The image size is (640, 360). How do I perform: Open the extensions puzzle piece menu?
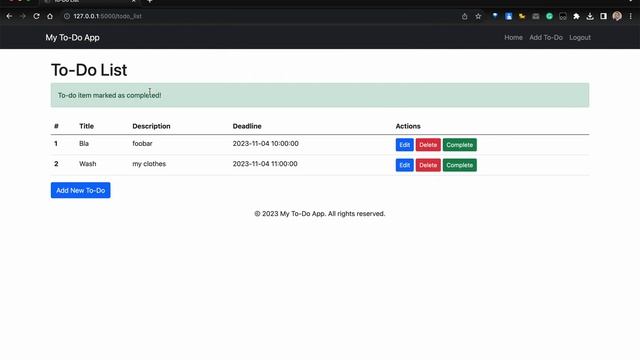click(x=576, y=16)
